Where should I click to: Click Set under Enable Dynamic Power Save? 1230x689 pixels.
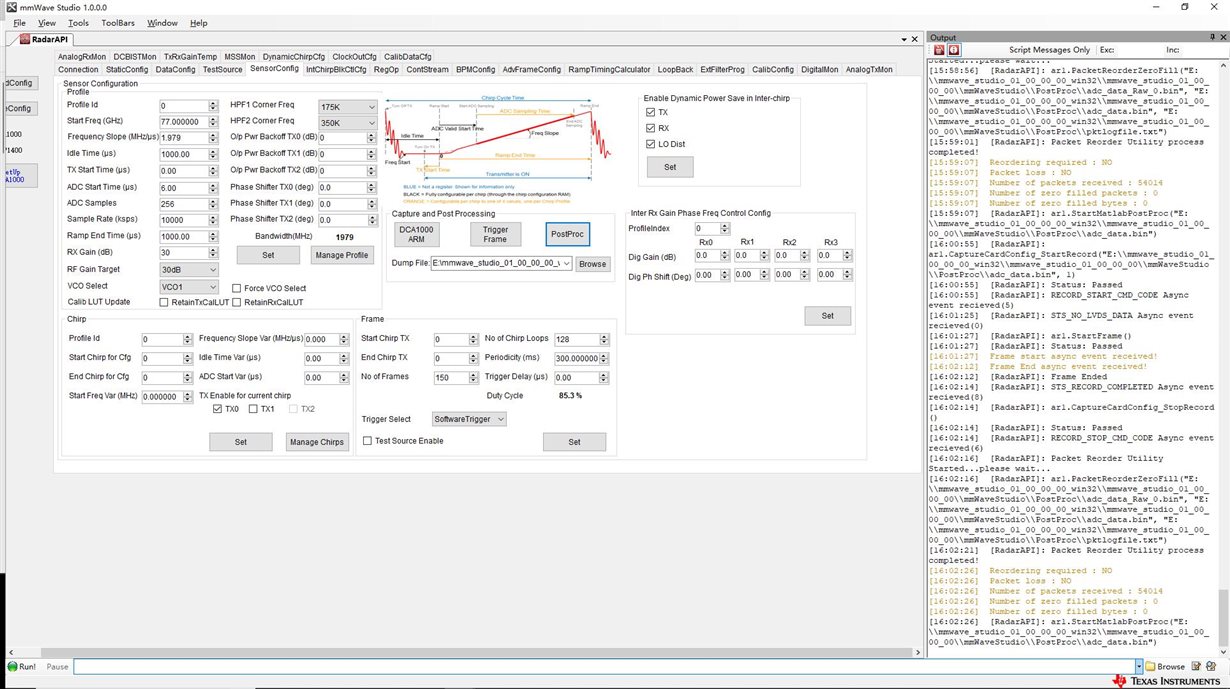670,168
